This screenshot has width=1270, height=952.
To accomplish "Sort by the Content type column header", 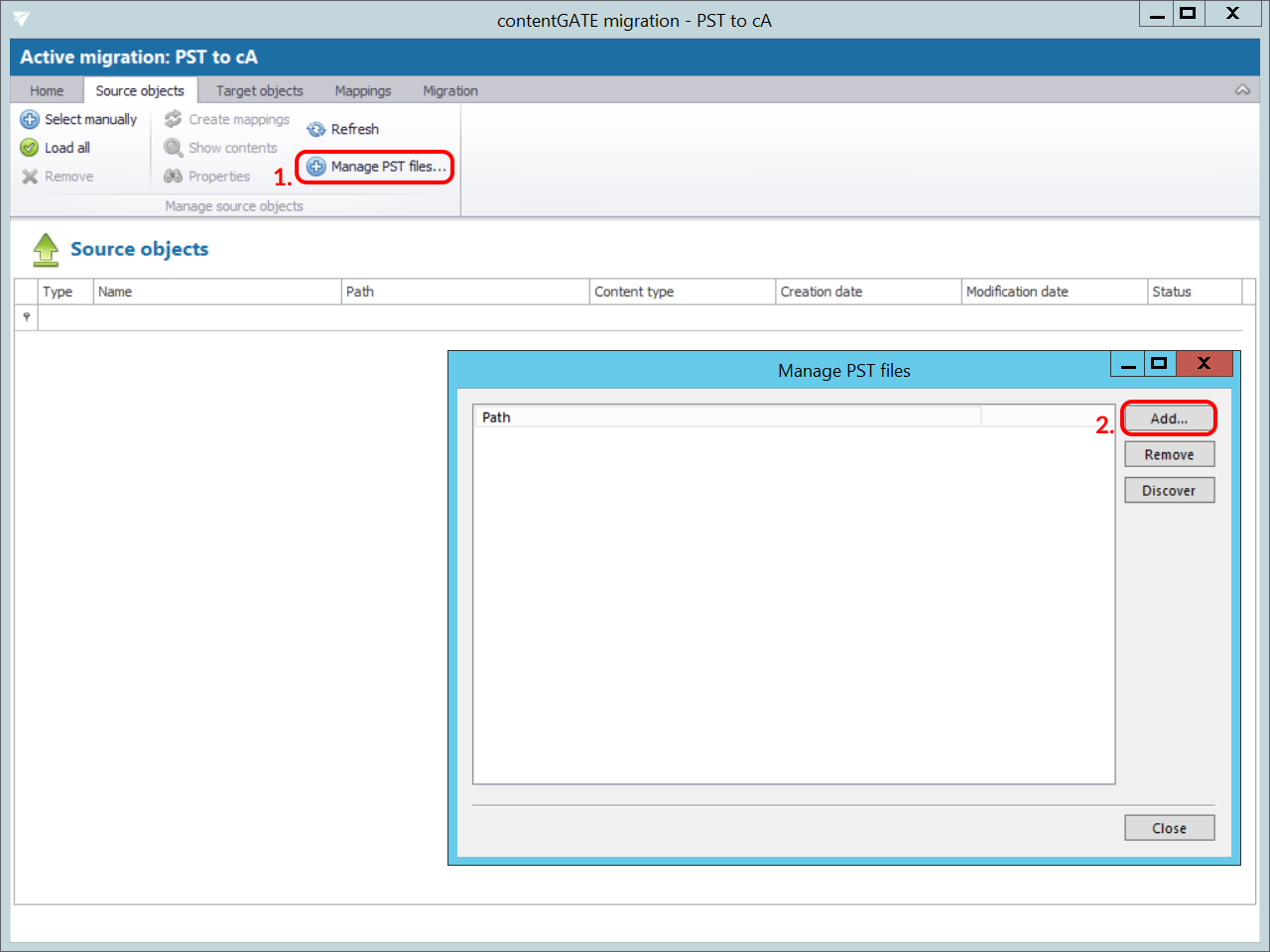I will 683,292.
